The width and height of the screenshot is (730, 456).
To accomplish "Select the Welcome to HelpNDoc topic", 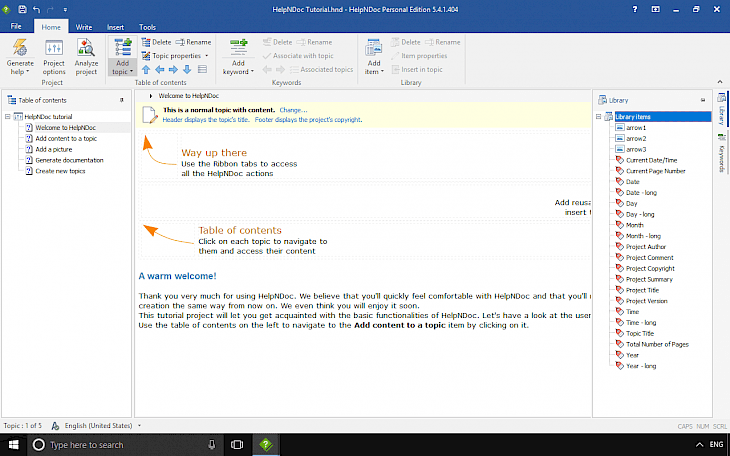I will 66,128.
